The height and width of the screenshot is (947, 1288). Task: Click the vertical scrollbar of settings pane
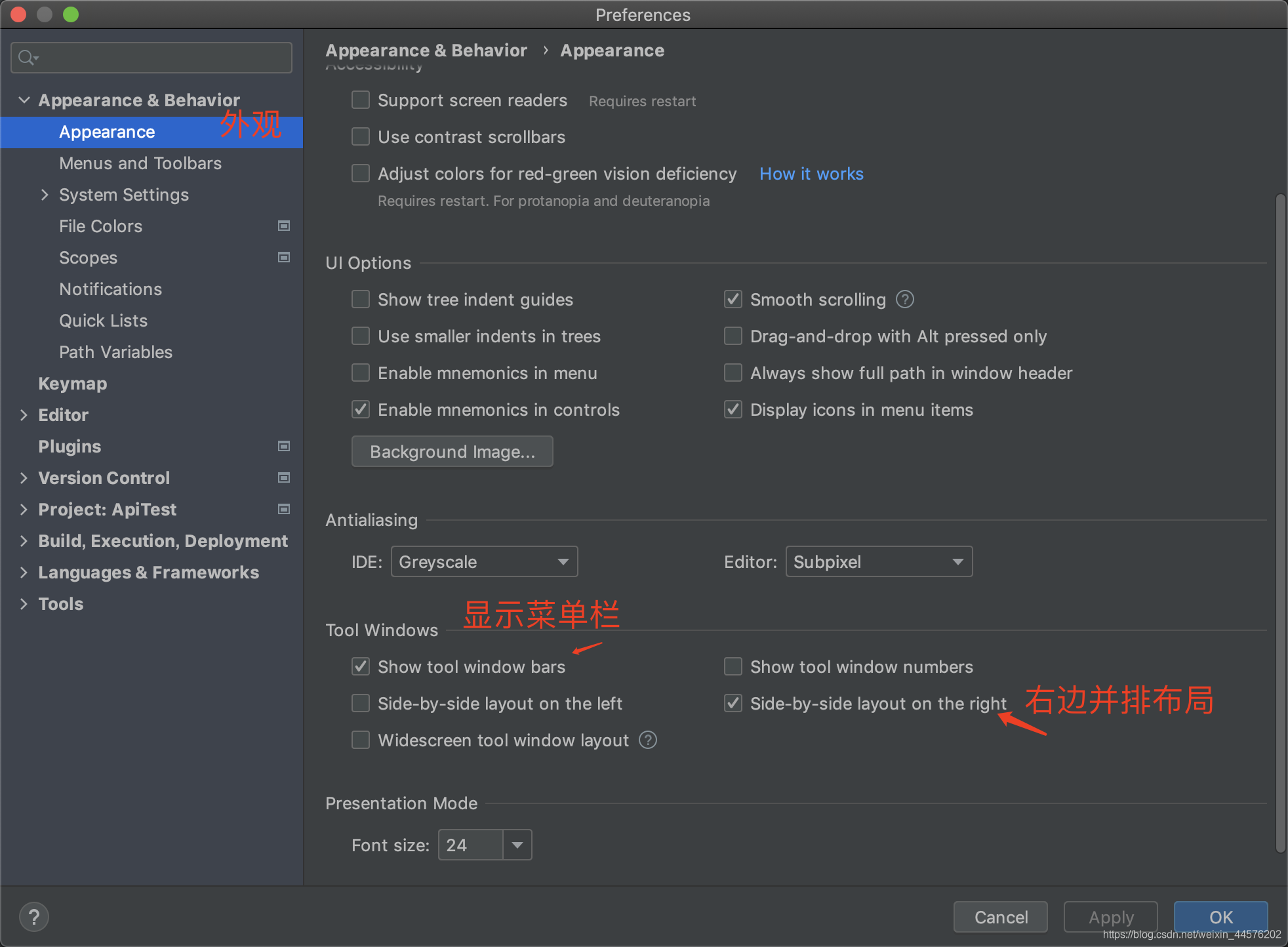1280,525
